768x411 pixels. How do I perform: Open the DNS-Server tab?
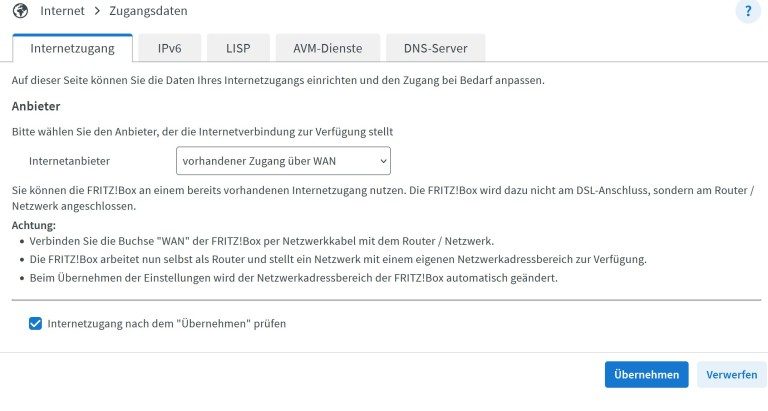pos(435,48)
